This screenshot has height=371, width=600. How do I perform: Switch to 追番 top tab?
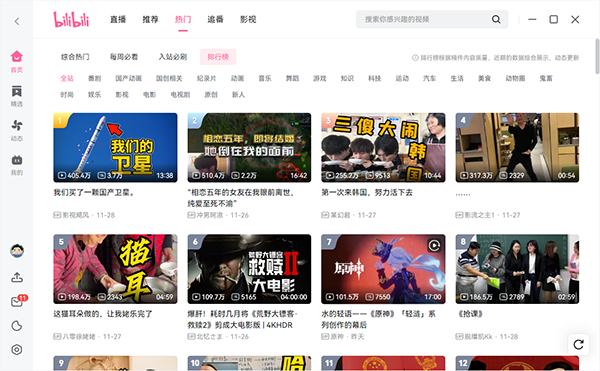[x=215, y=20]
